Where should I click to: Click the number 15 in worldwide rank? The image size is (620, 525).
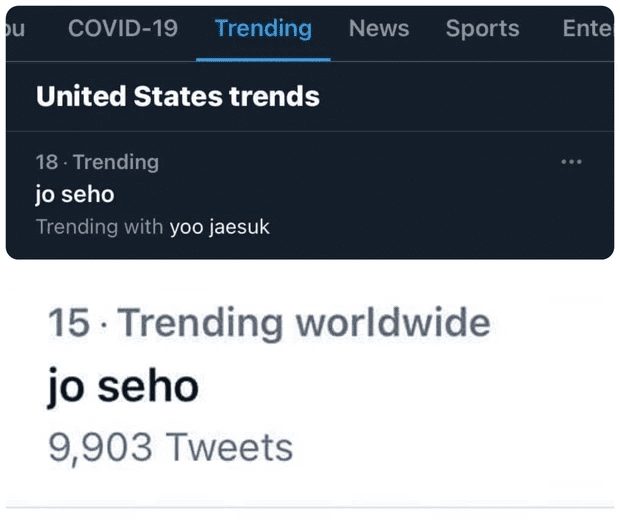tap(69, 323)
